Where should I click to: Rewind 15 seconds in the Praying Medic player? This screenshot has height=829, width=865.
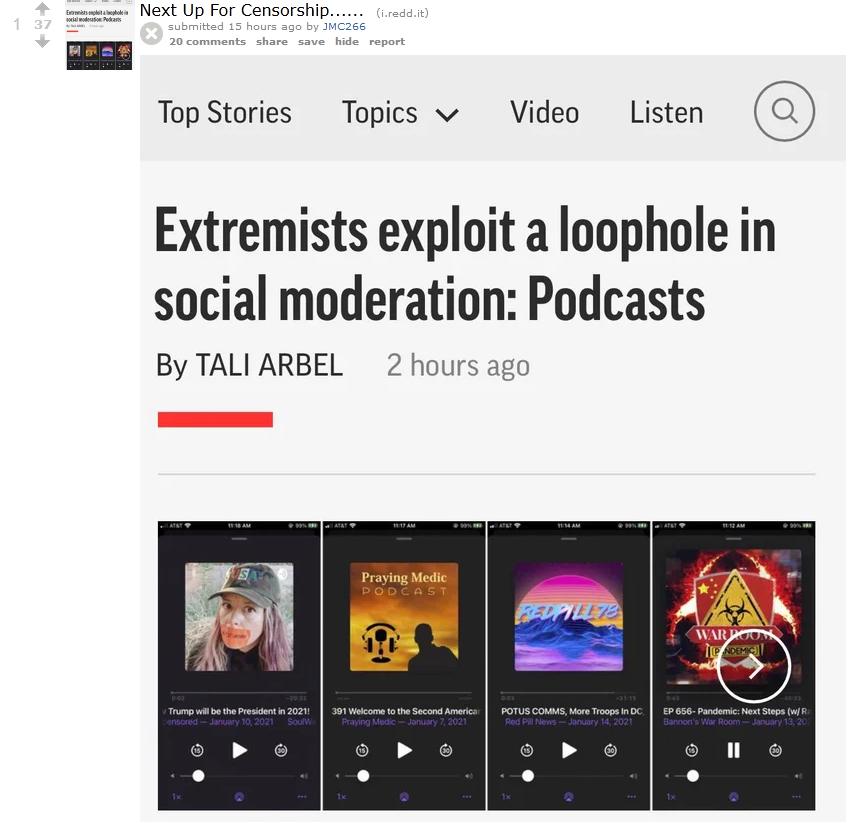pyautogui.click(x=362, y=750)
